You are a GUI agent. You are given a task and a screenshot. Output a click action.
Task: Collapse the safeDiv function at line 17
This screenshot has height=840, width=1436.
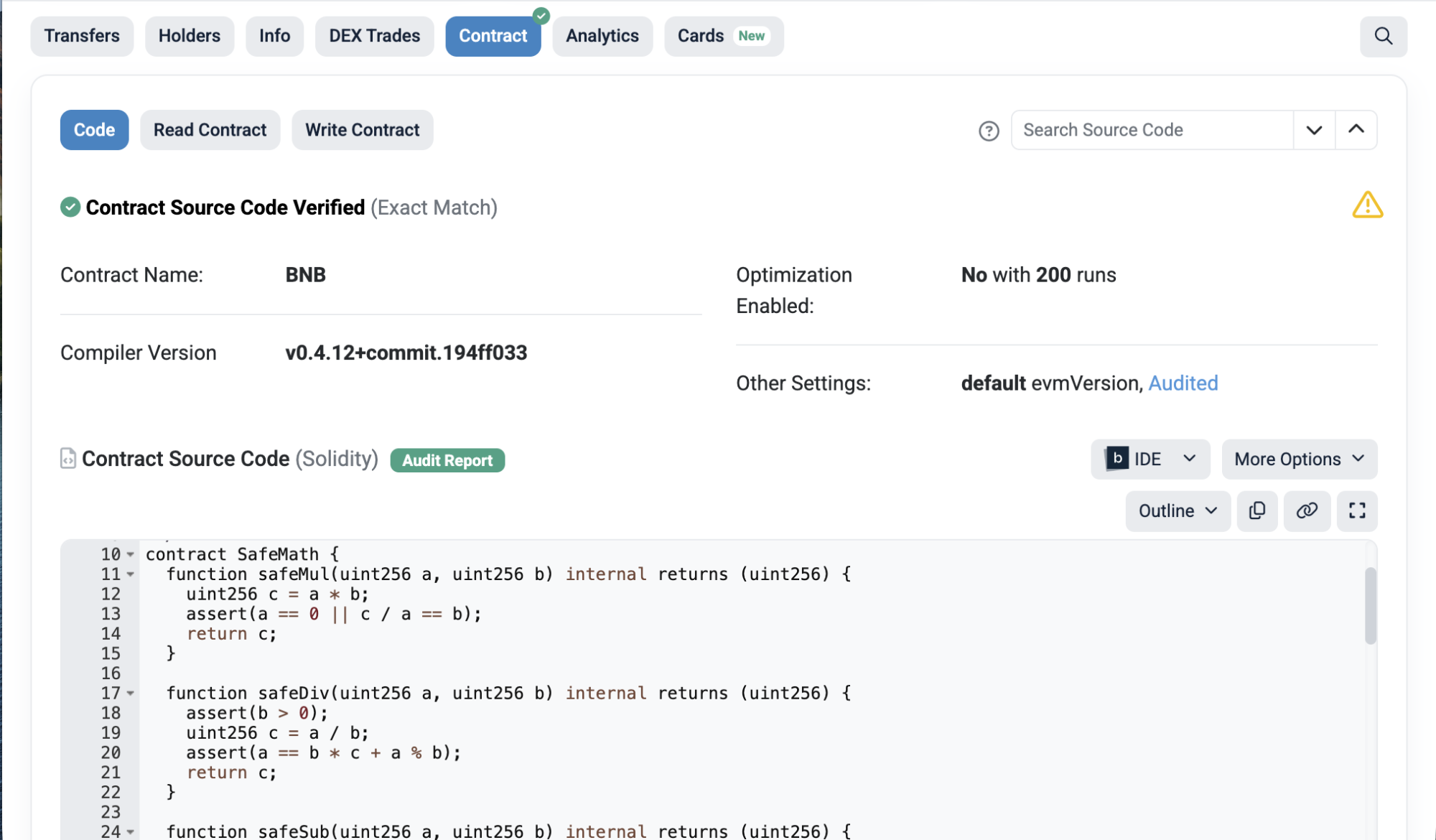click(x=131, y=694)
